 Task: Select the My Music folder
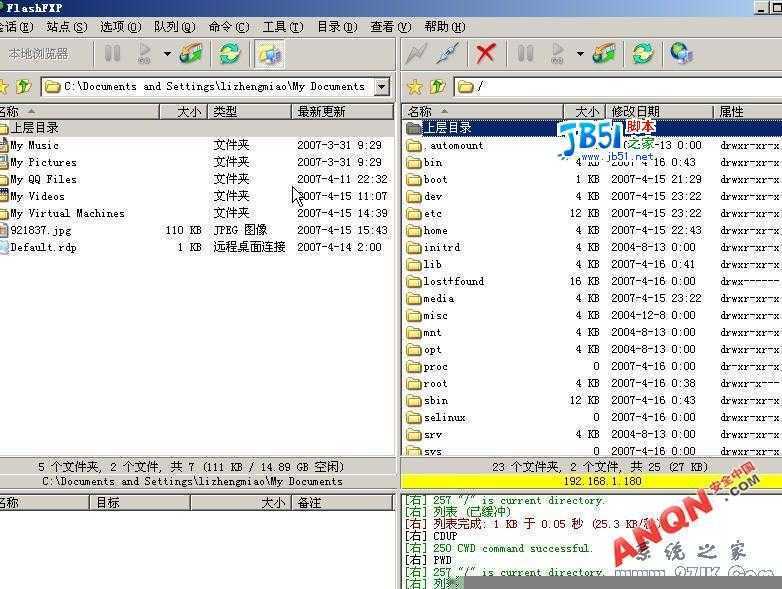tap(34, 145)
